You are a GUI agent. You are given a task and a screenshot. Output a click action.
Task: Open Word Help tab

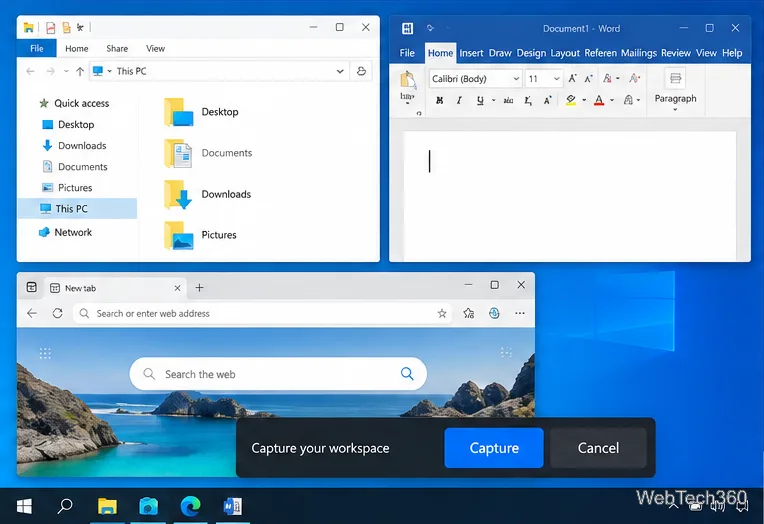pos(732,53)
